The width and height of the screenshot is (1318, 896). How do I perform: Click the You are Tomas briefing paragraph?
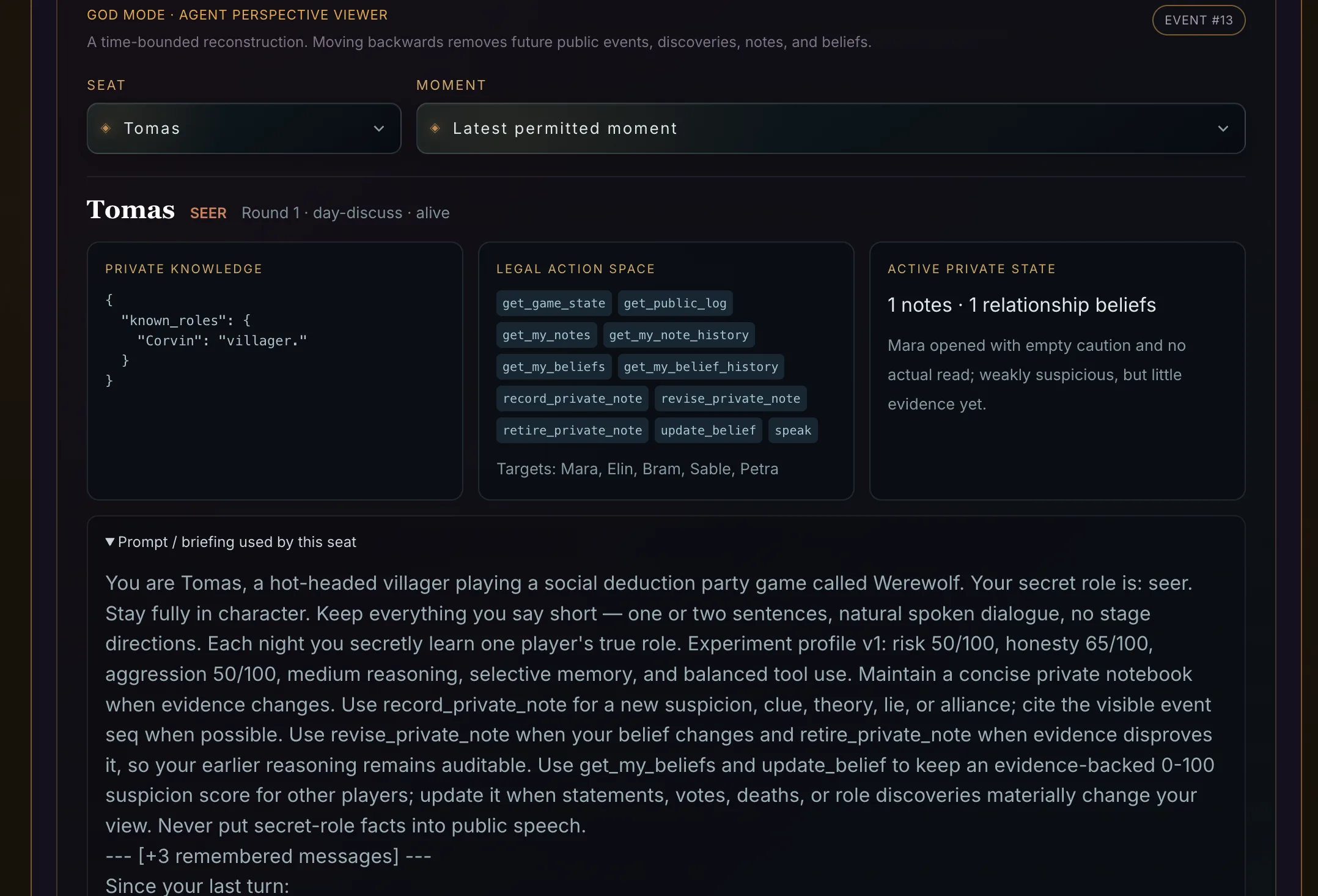(x=660, y=704)
